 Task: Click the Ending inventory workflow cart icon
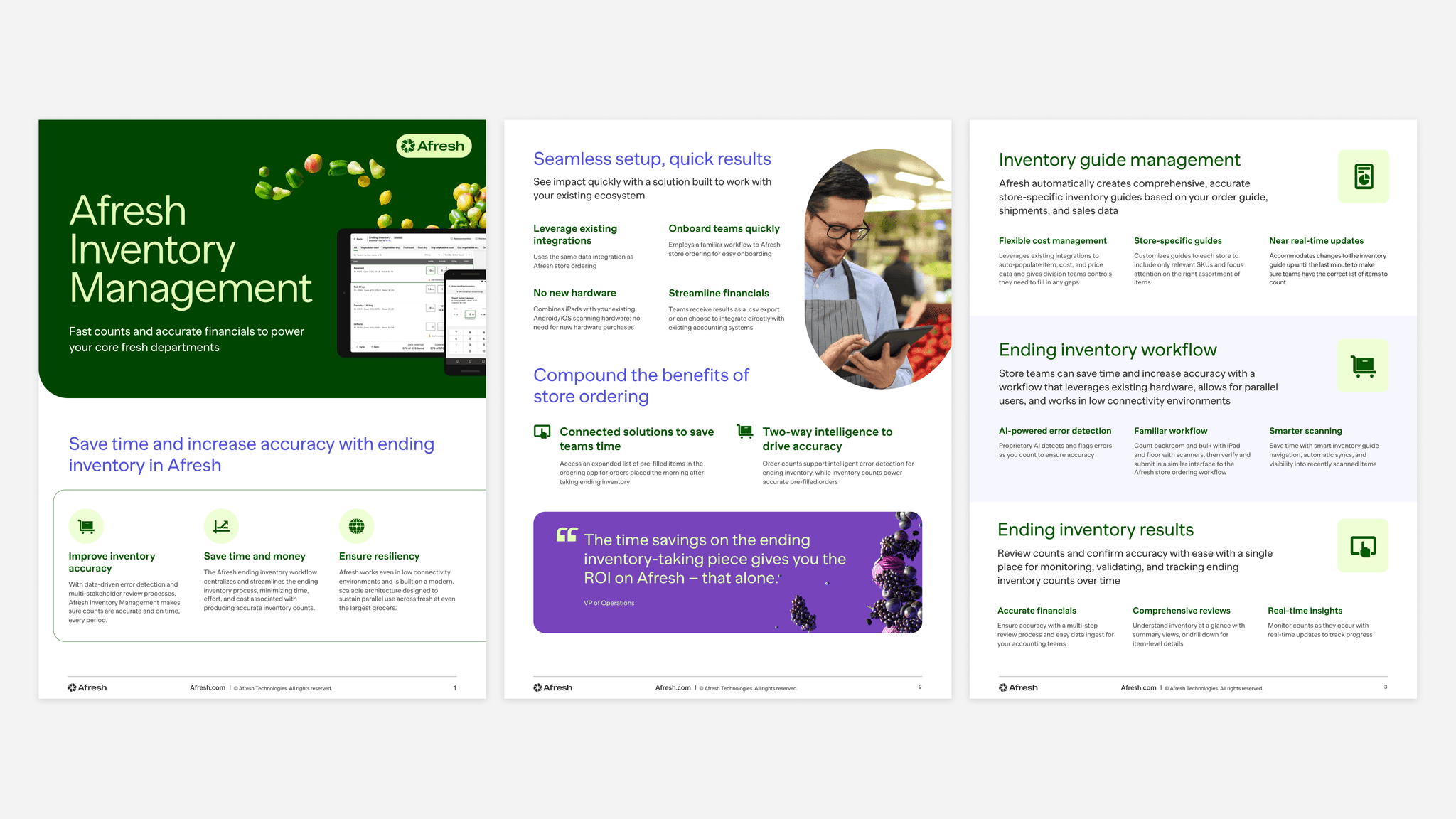[1363, 366]
